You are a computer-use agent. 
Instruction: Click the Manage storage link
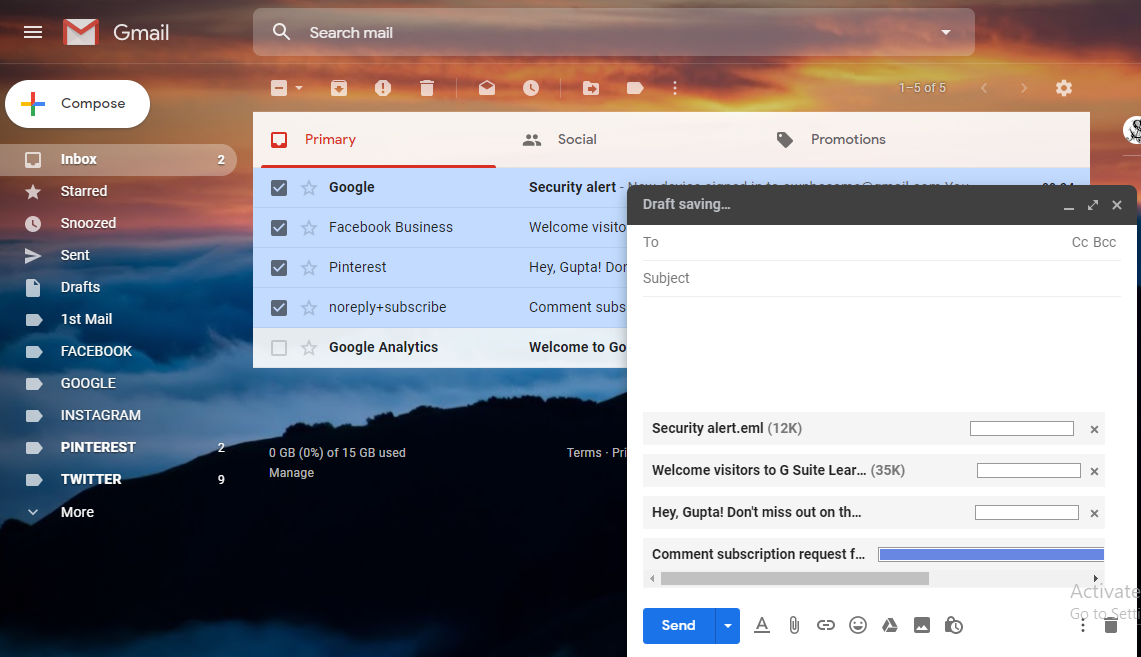click(x=291, y=473)
